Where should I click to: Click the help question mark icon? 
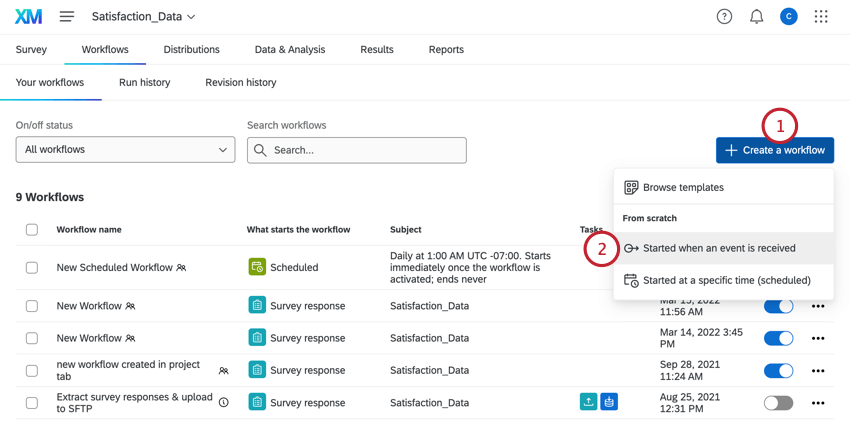pos(724,17)
